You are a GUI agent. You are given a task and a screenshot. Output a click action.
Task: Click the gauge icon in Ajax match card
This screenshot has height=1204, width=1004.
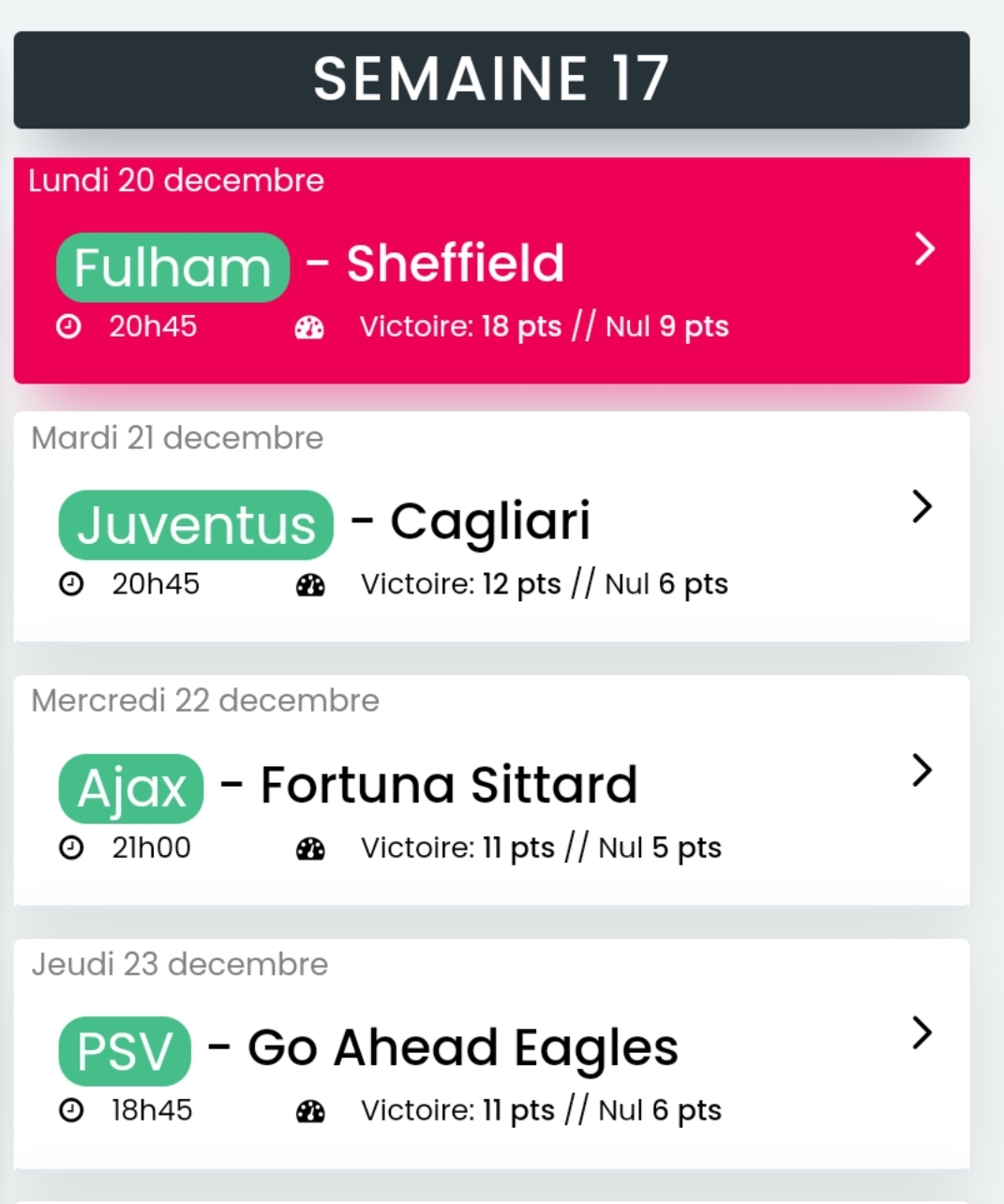pos(310,849)
